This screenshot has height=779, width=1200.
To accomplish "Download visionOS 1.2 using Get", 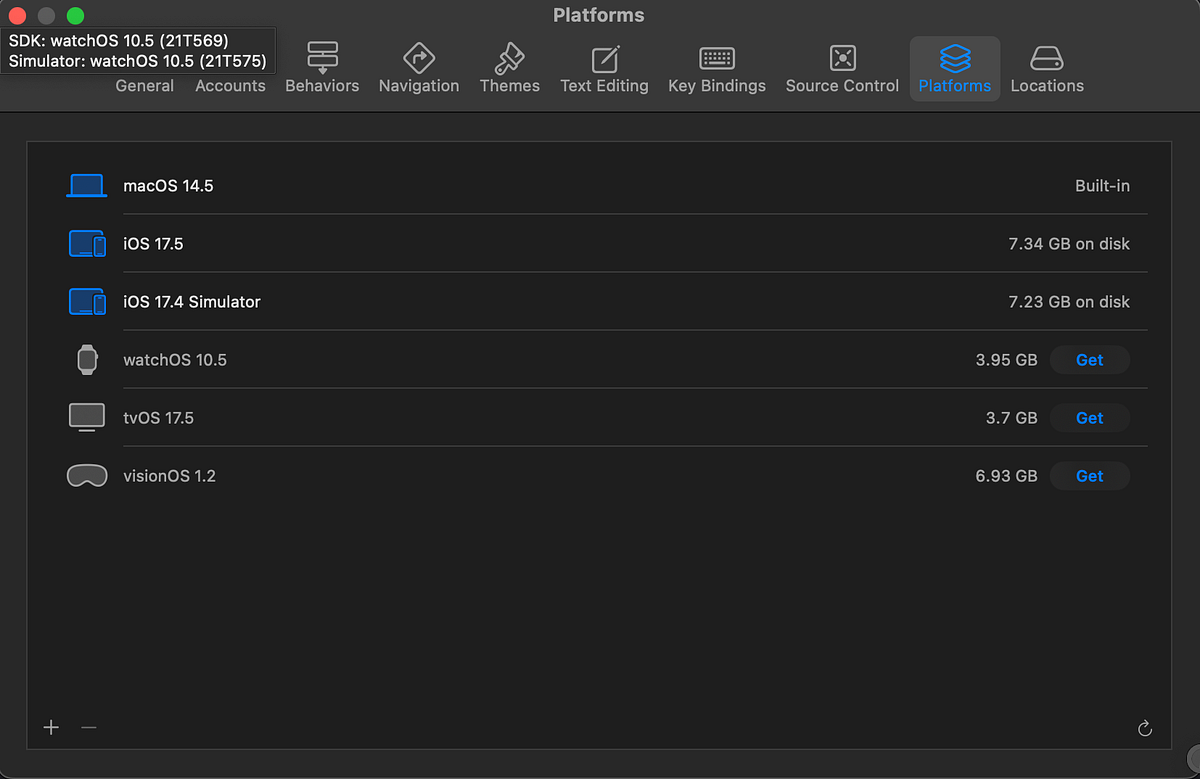I will click(1089, 475).
